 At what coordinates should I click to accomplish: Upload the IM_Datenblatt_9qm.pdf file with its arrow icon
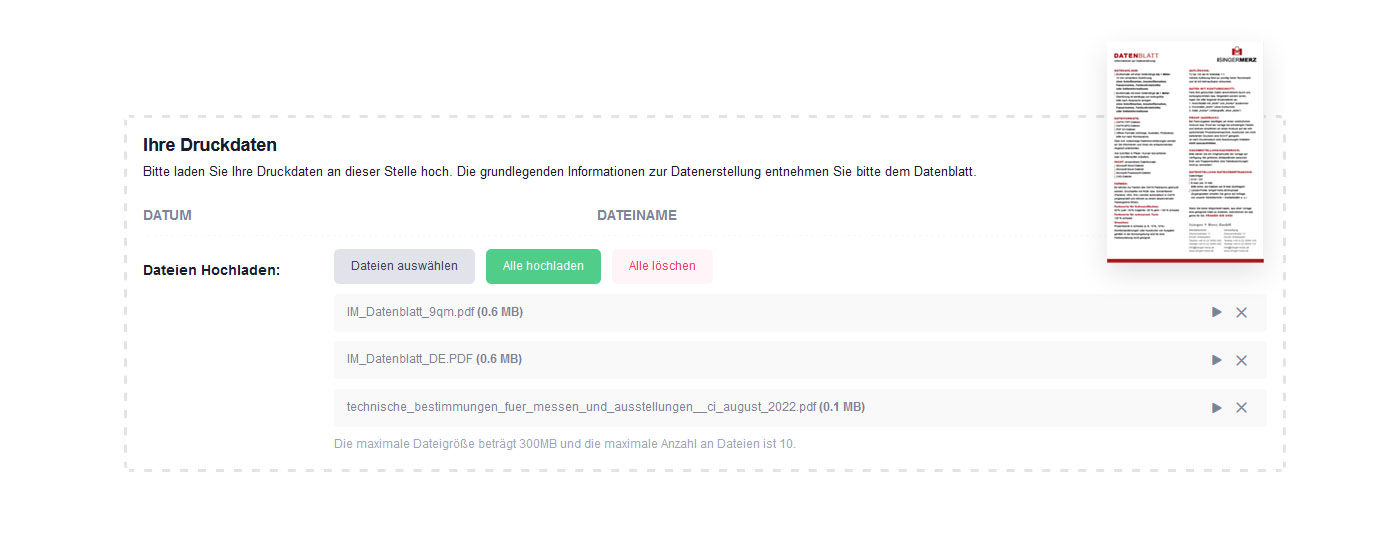click(x=1216, y=312)
